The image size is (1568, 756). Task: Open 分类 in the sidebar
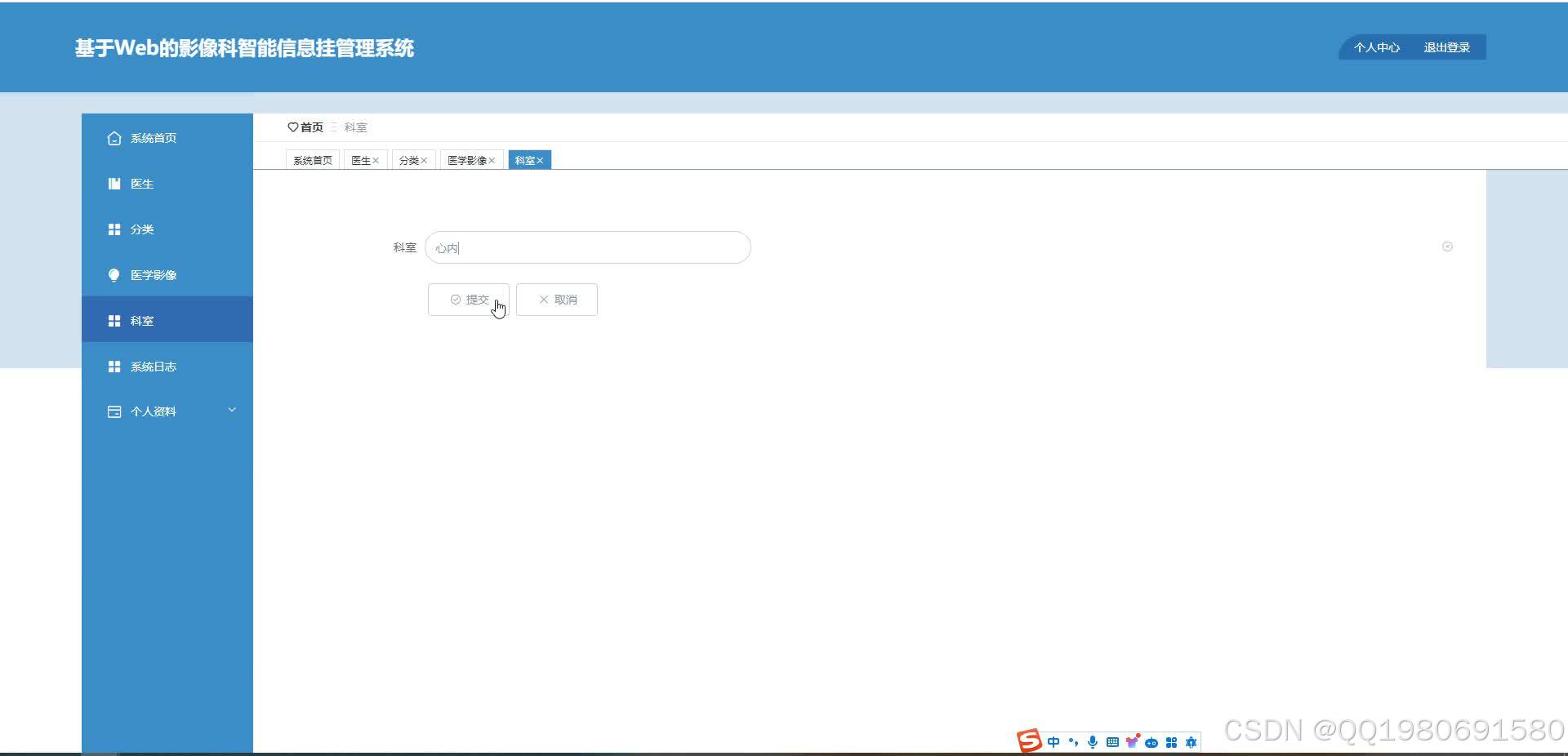tap(167, 229)
